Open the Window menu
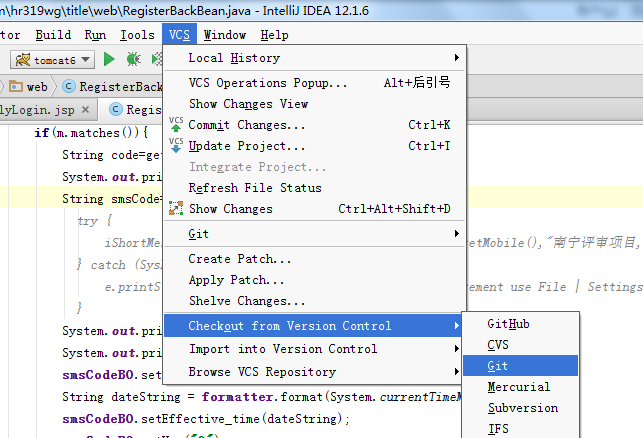This screenshot has width=643, height=438. (x=225, y=35)
